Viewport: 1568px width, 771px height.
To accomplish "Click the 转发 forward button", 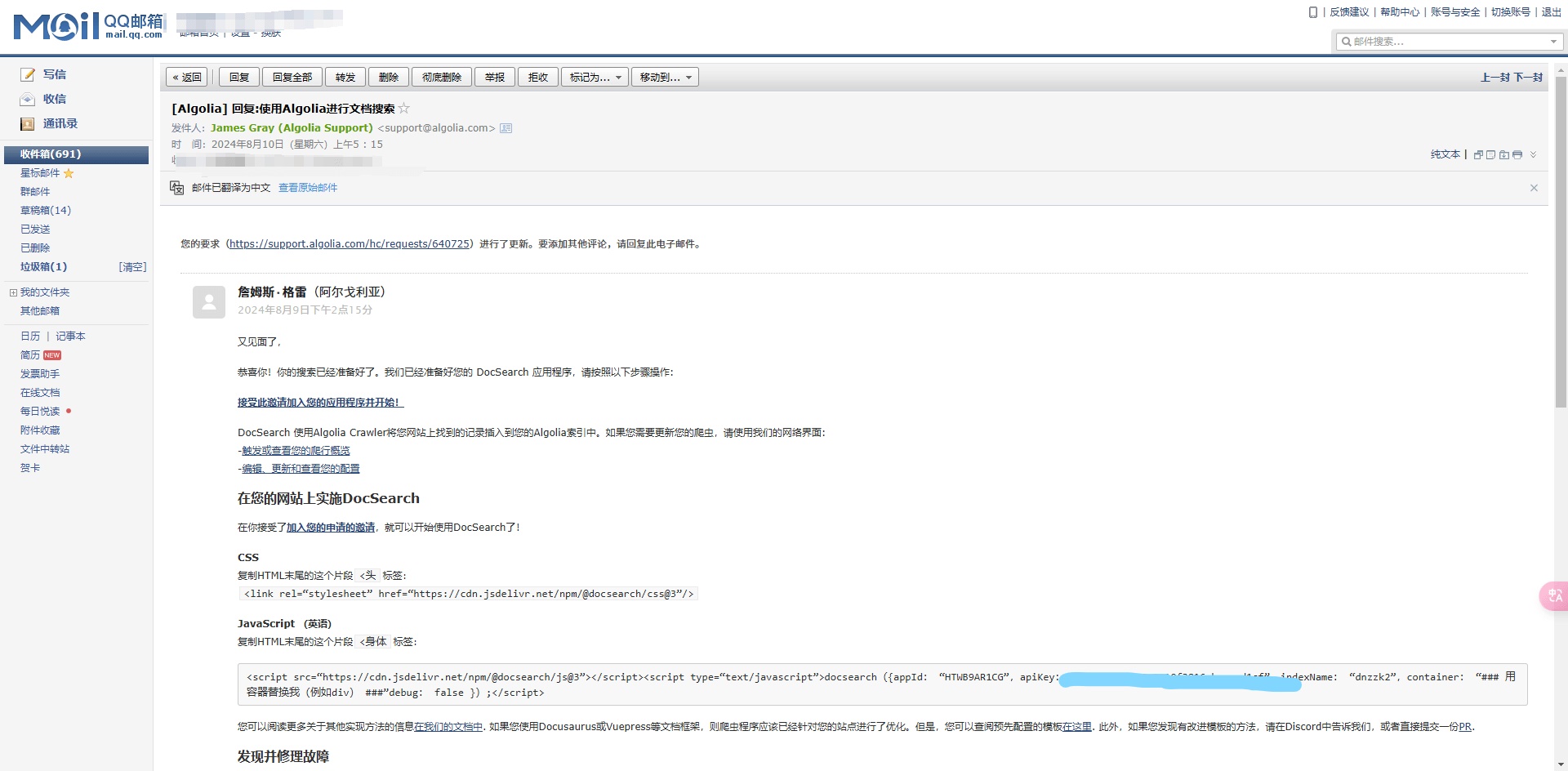I will click(x=345, y=78).
